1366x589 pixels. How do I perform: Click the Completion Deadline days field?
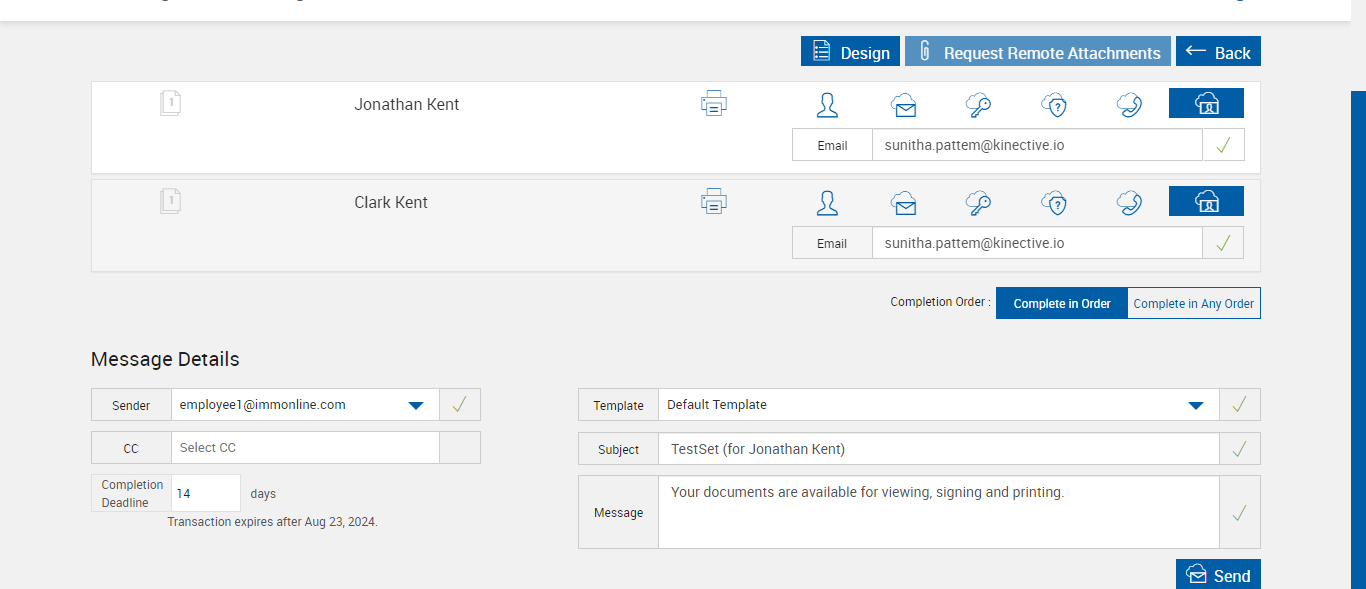[206, 493]
